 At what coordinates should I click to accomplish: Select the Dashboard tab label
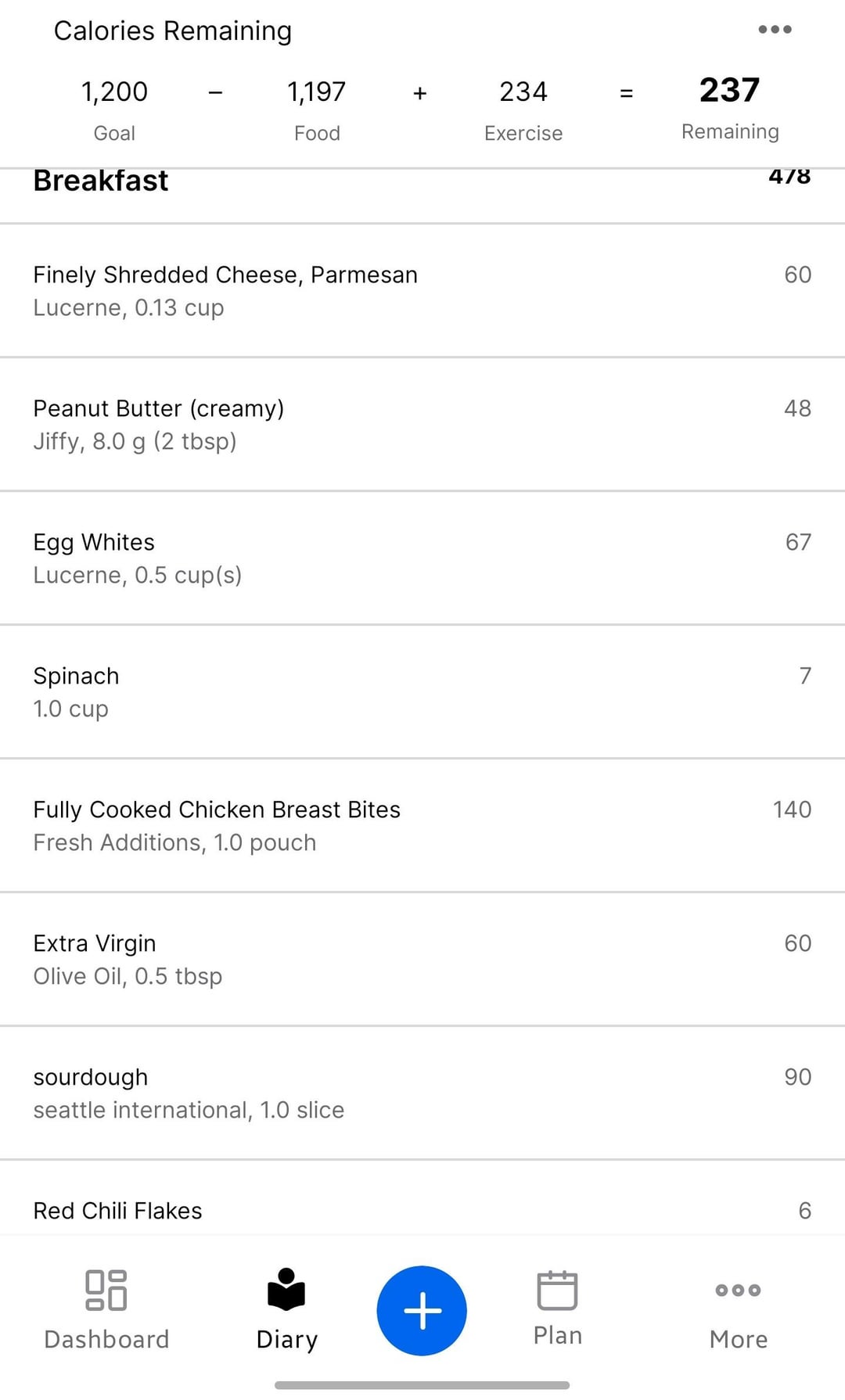[x=106, y=1339]
